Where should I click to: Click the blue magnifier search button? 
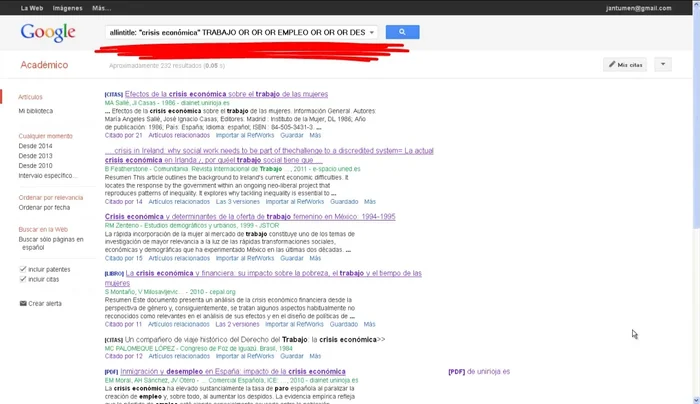click(x=402, y=32)
